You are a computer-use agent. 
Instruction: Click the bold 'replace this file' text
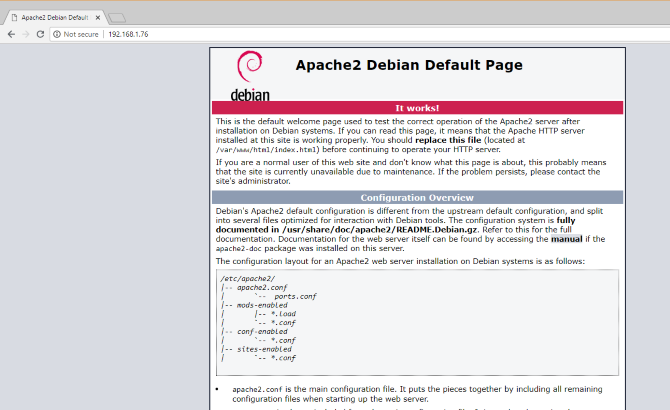coord(448,140)
